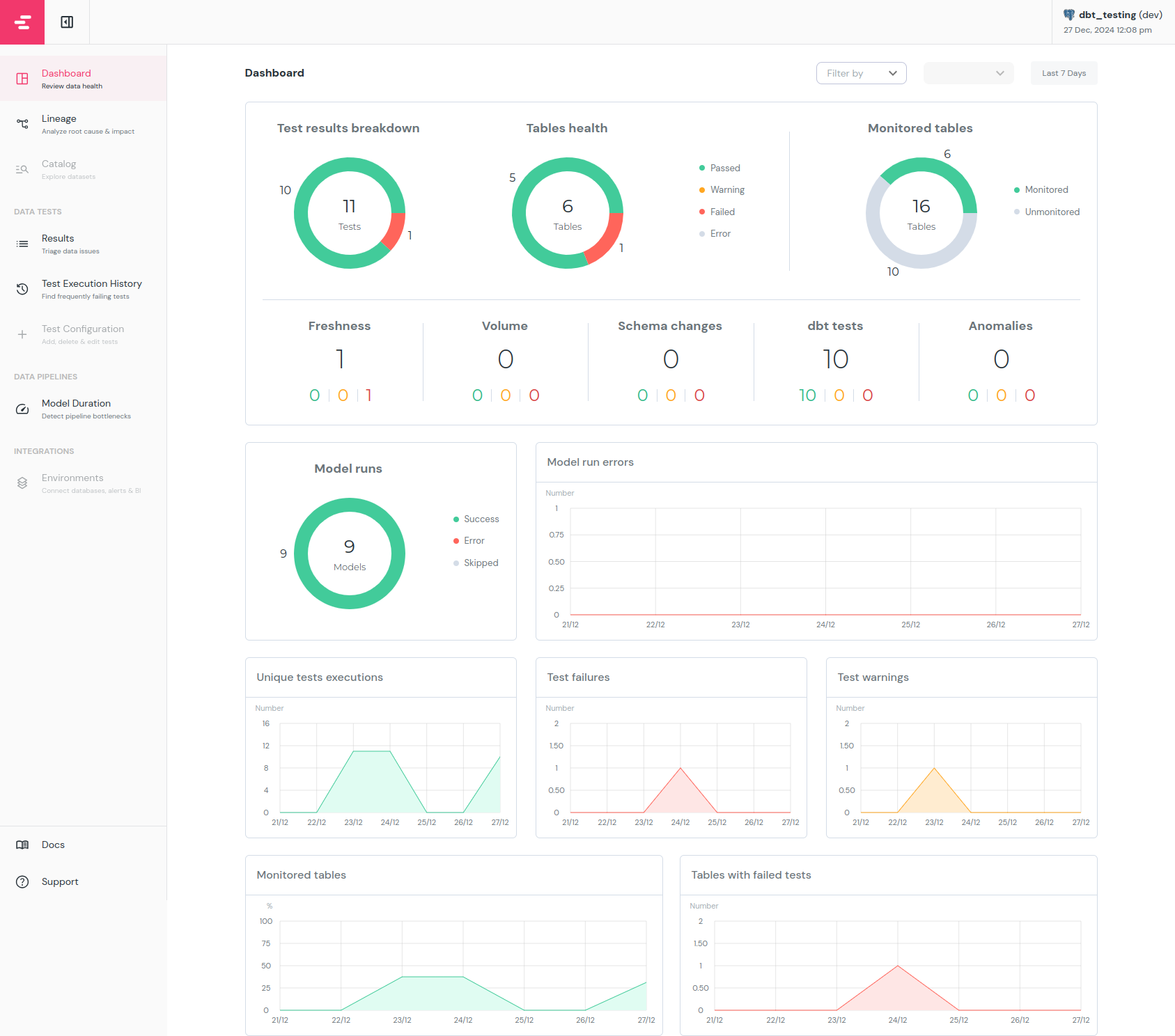Image resolution: width=1175 pixels, height=1036 pixels.
Task: Open Docs link in sidebar
Action: tap(83, 845)
